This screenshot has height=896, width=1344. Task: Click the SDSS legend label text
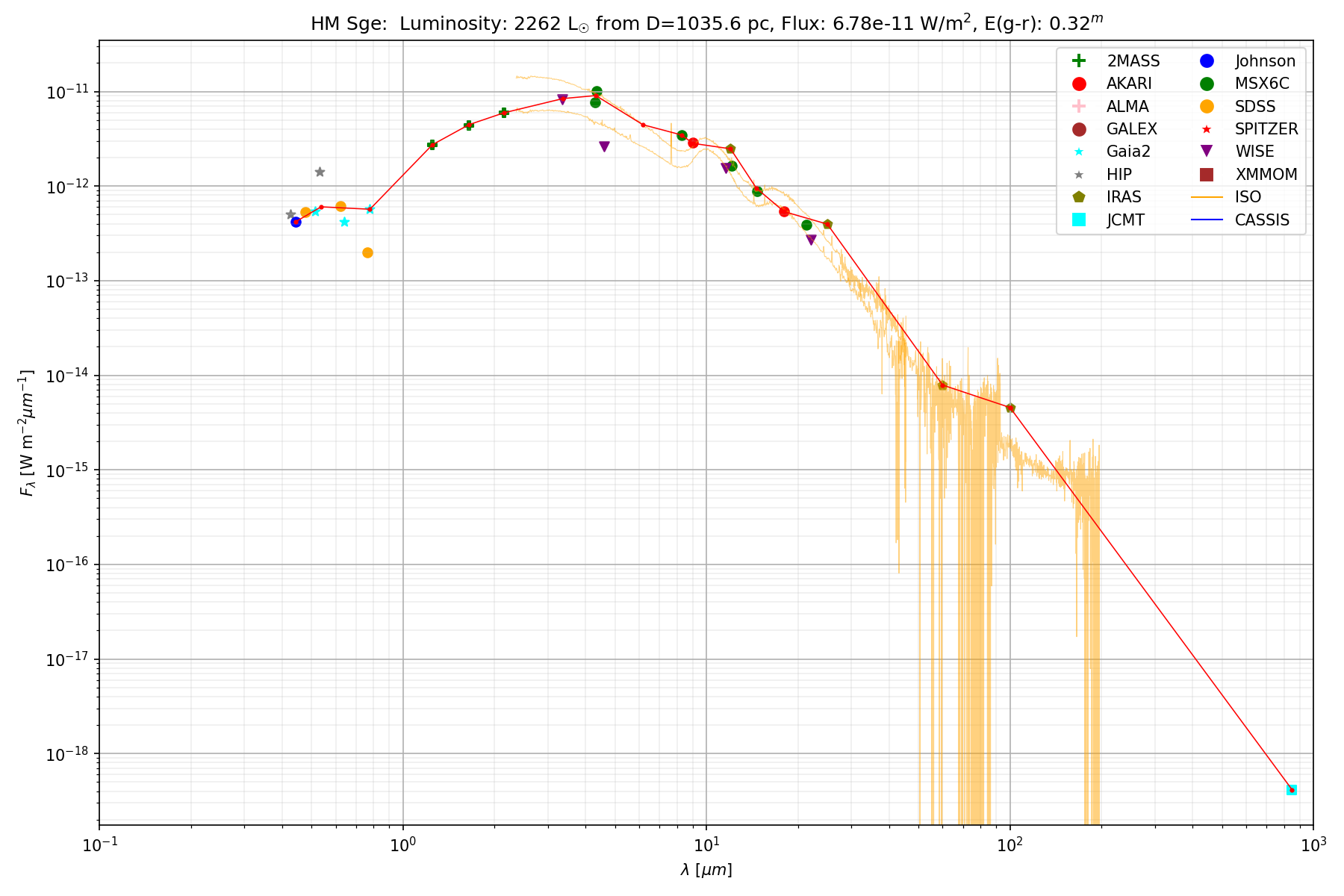pyautogui.click(x=1255, y=107)
